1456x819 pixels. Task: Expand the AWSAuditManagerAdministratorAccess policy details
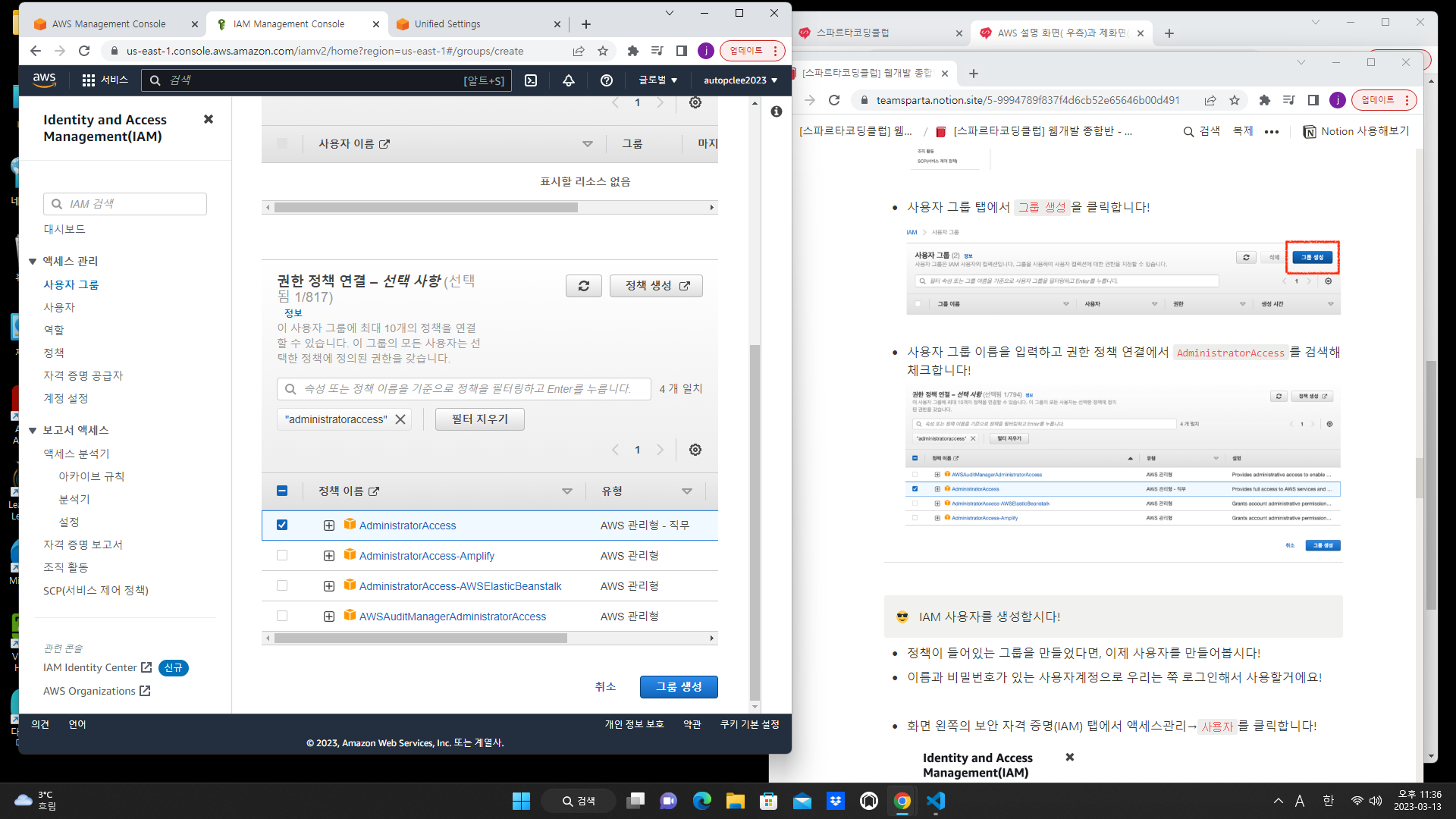329,617
